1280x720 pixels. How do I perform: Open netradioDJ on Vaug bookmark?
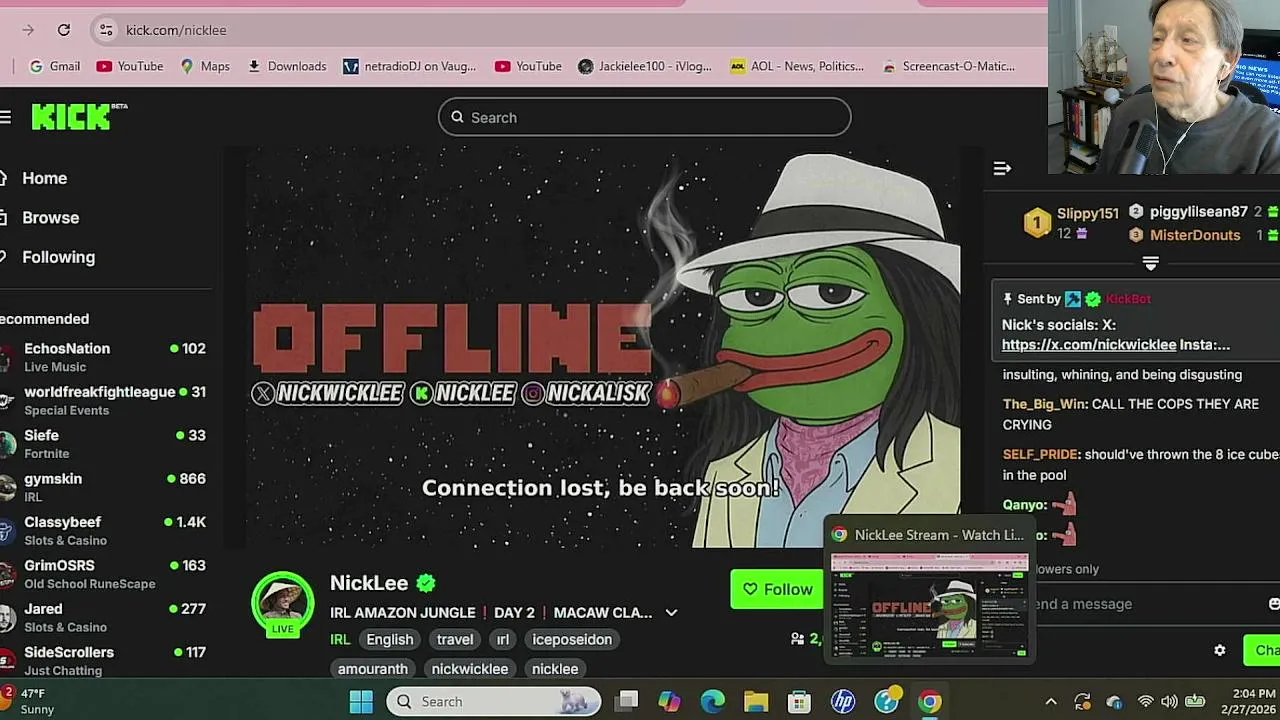pyautogui.click(x=410, y=66)
